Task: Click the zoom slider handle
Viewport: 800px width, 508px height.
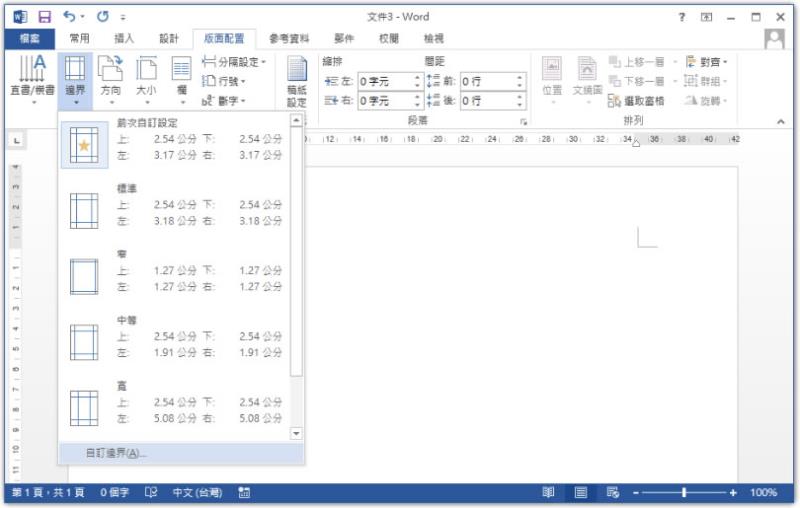Action: coord(684,493)
